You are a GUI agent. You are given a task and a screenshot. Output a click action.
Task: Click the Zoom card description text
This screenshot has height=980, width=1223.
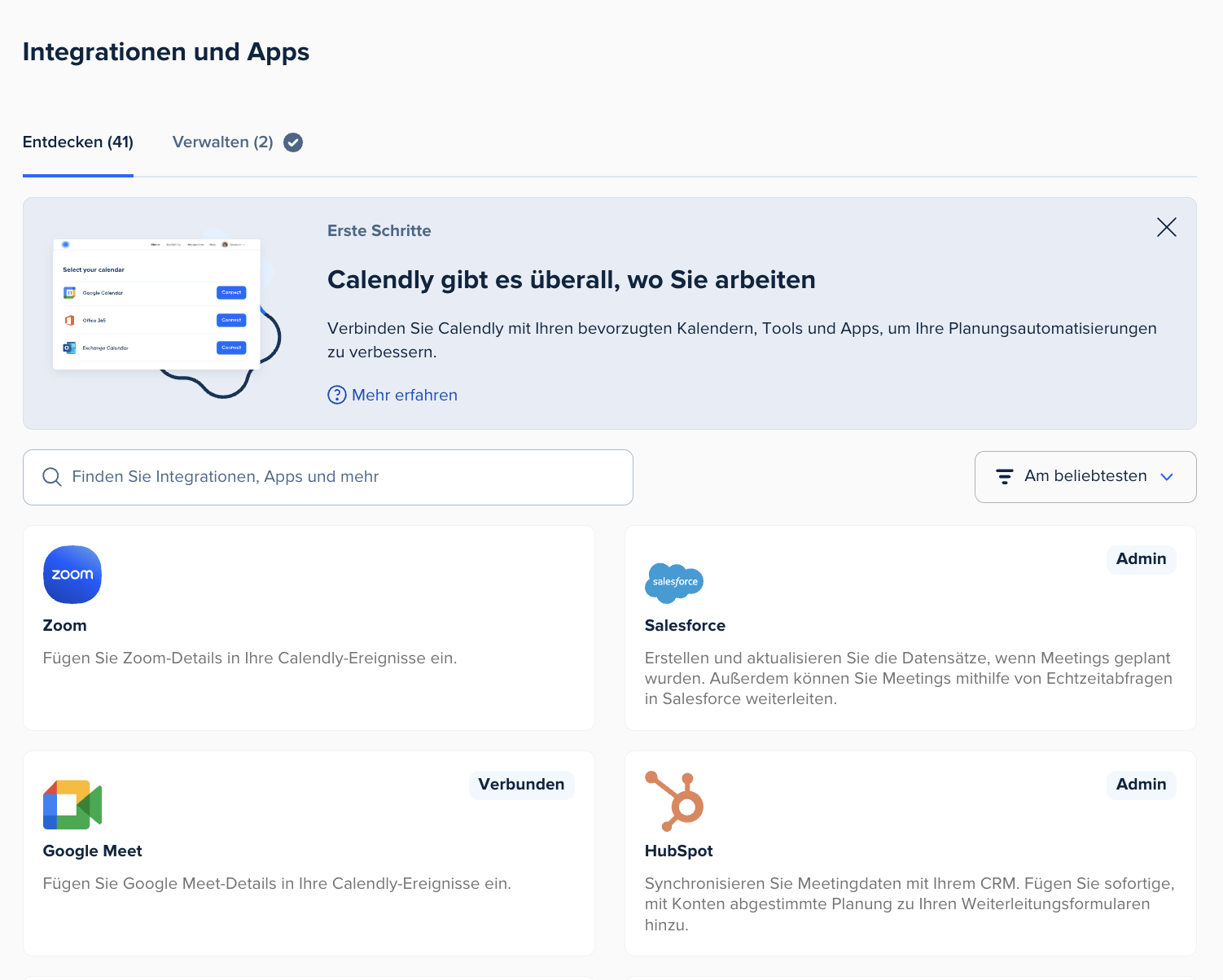250,658
